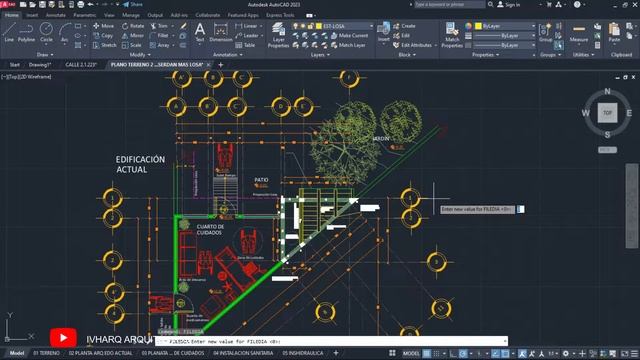
Task: Click Make Current layer button
Action: tap(349, 36)
